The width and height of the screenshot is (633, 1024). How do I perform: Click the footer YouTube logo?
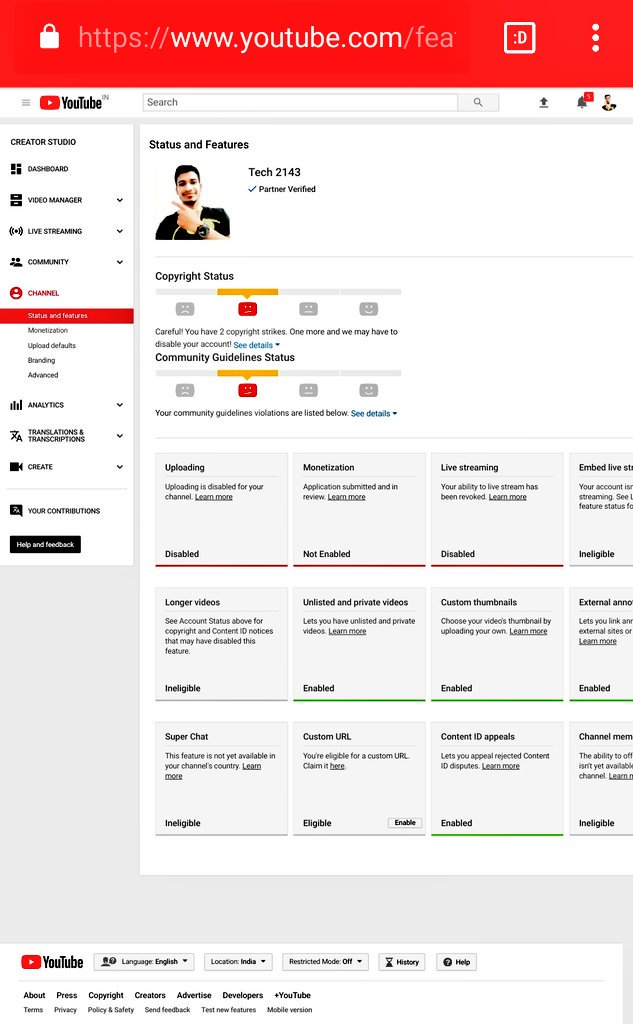[52, 962]
